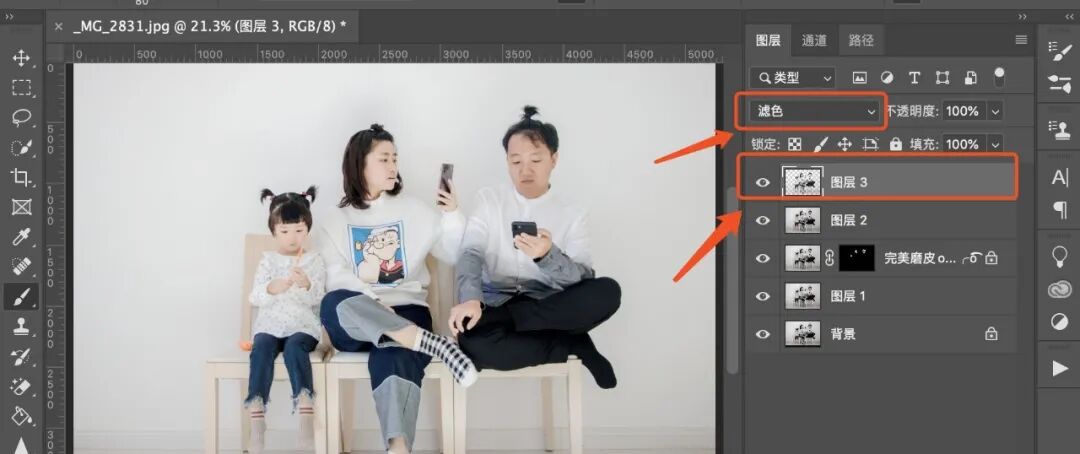
Task: Toggle prevent artboard auto-nesting lock
Action: click(871, 144)
